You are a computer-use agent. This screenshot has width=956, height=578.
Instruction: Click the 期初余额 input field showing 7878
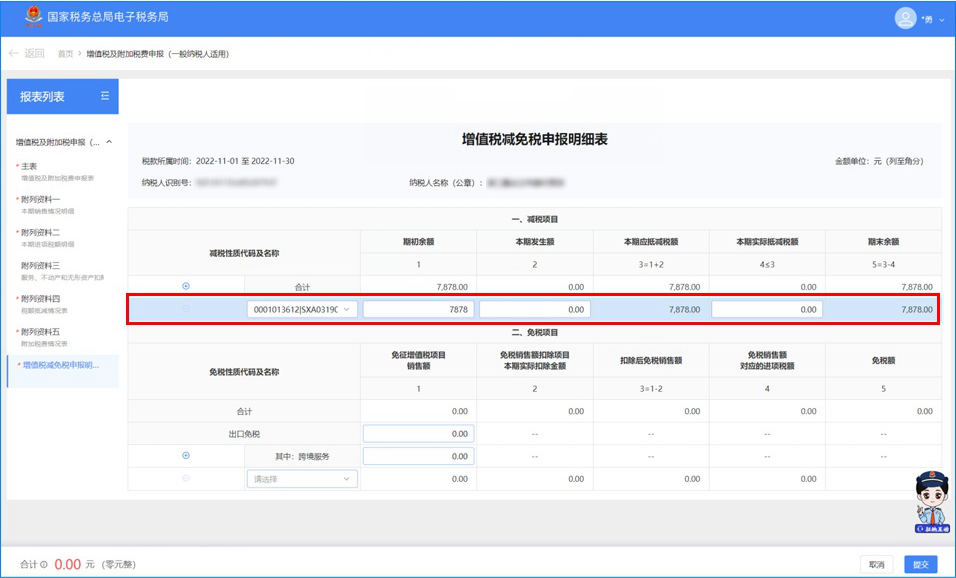click(x=418, y=310)
